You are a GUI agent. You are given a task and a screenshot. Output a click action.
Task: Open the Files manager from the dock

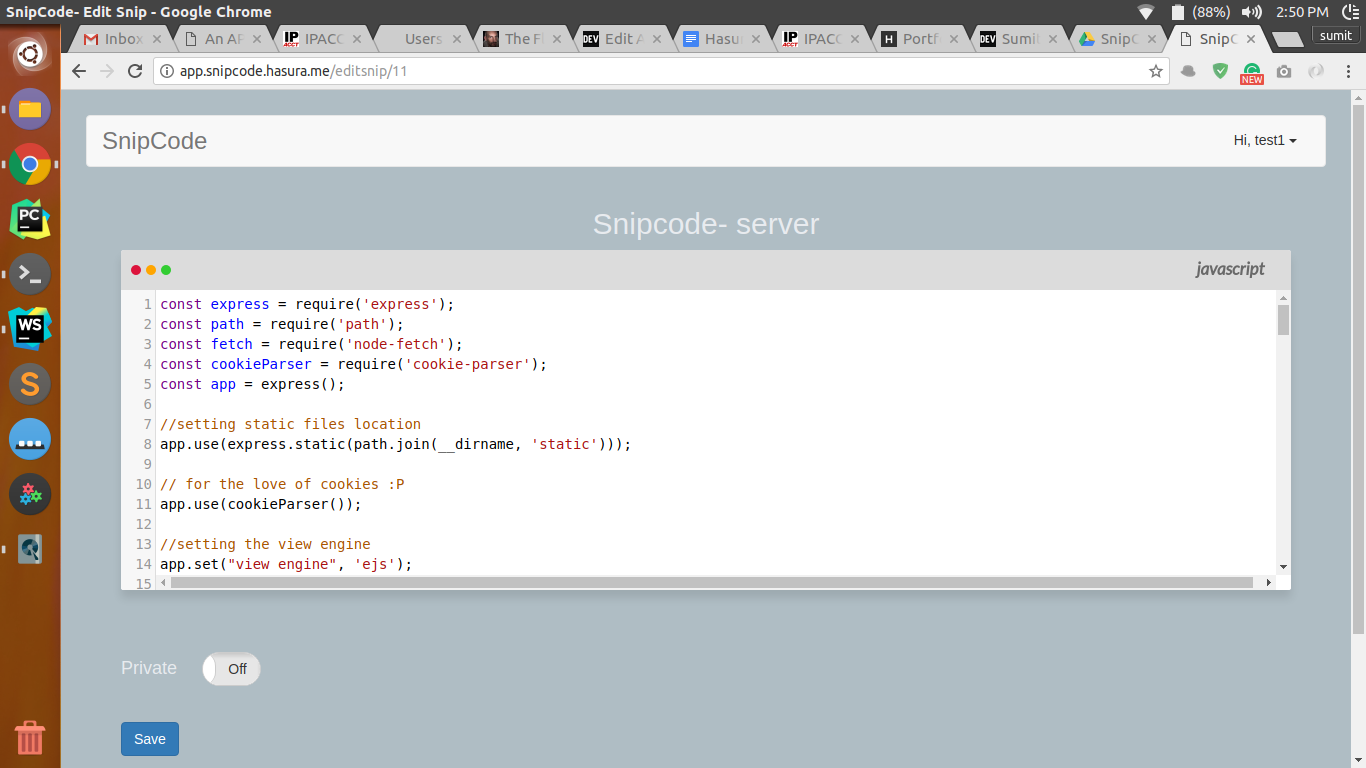coord(30,108)
